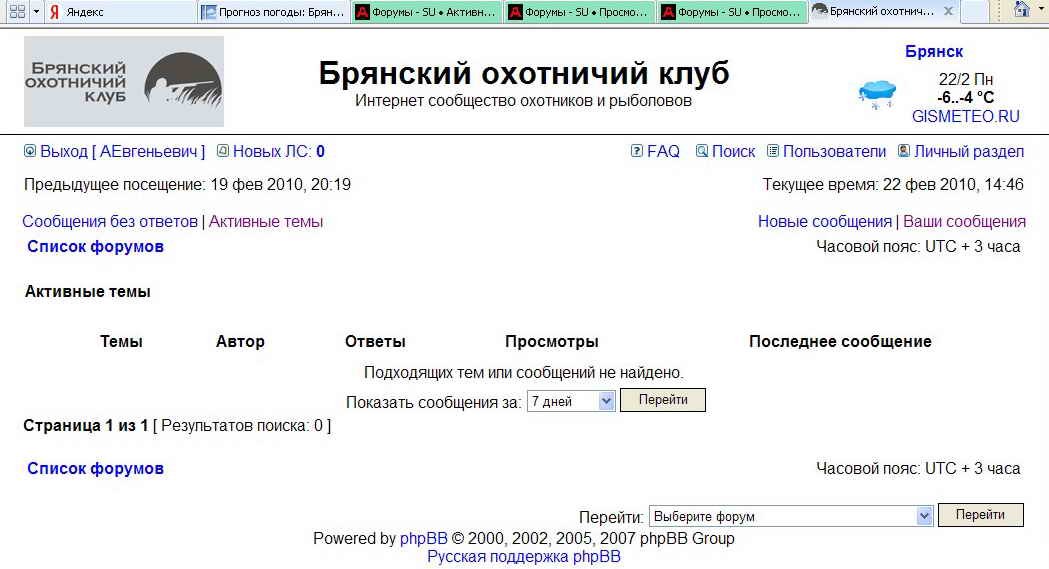Switch to the 'Прогноз погоды' browser tab

273,12
